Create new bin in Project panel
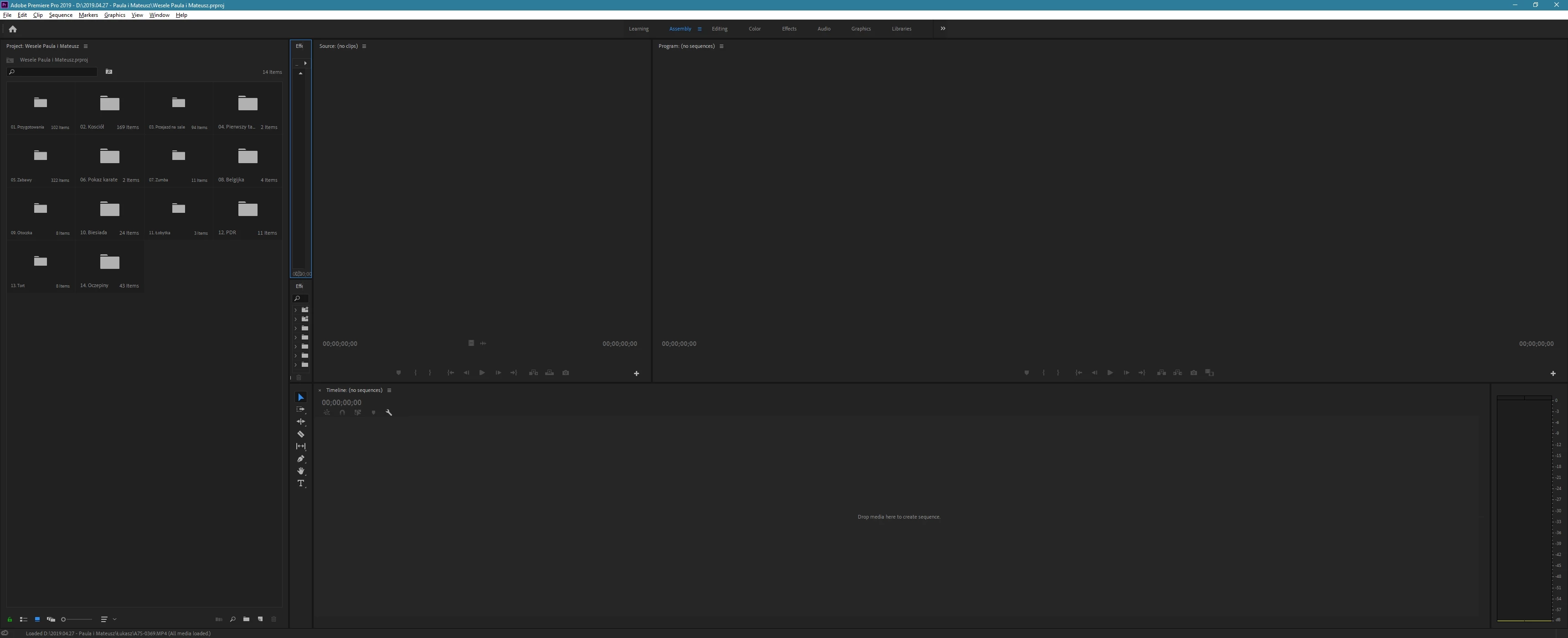Image resolution: width=1568 pixels, height=638 pixels. pyautogui.click(x=246, y=619)
